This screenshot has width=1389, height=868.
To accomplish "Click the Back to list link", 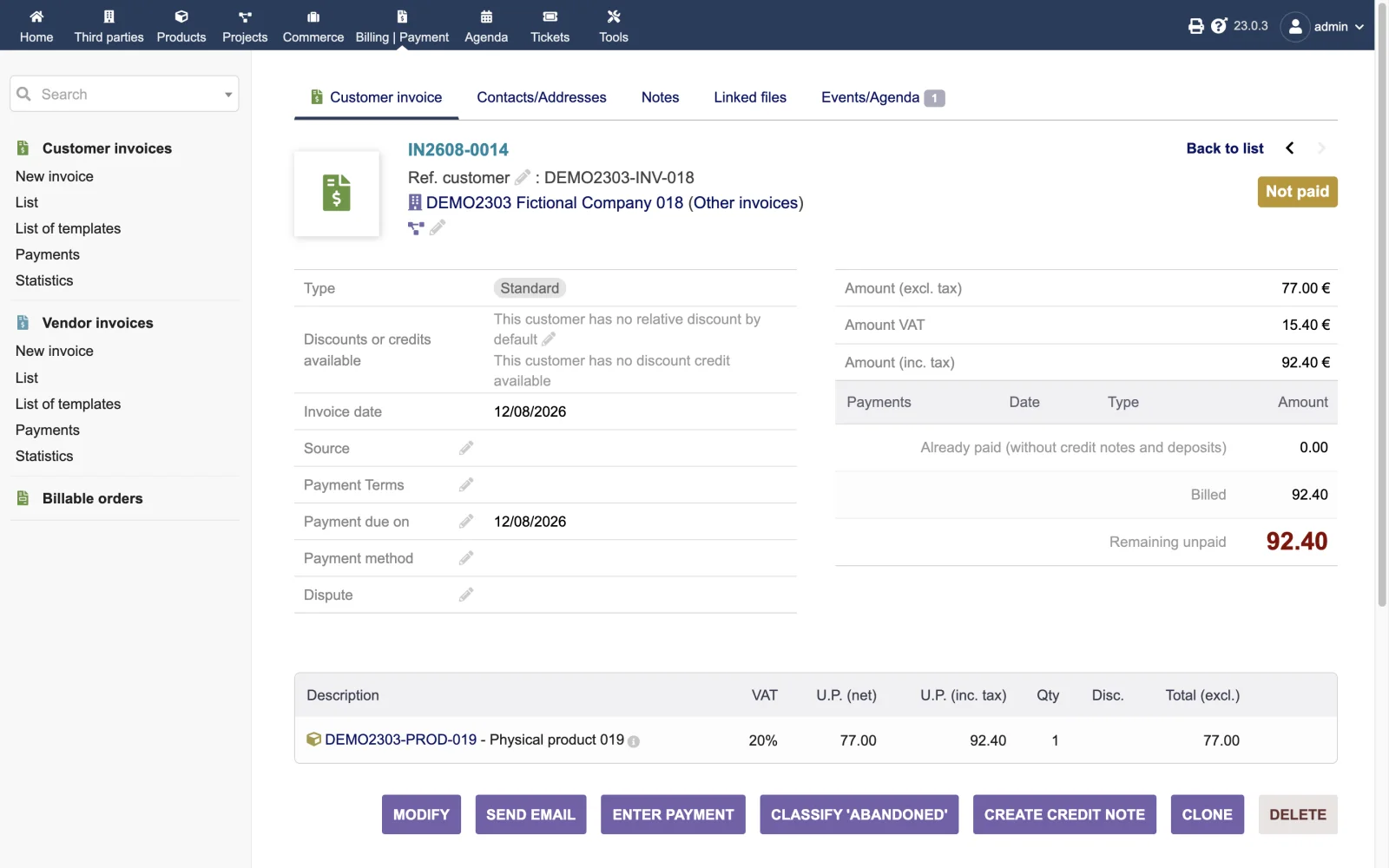I will [x=1225, y=148].
